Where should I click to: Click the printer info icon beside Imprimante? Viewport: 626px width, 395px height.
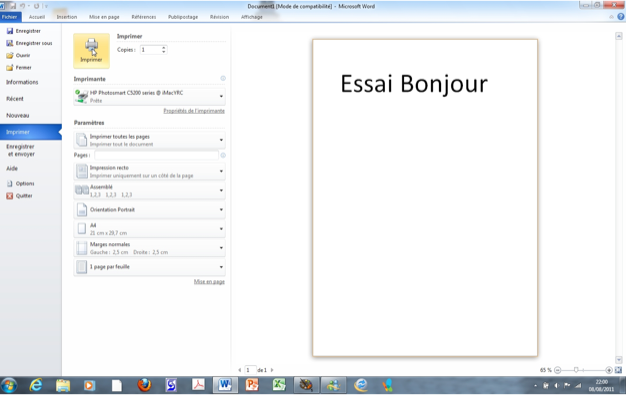(223, 78)
